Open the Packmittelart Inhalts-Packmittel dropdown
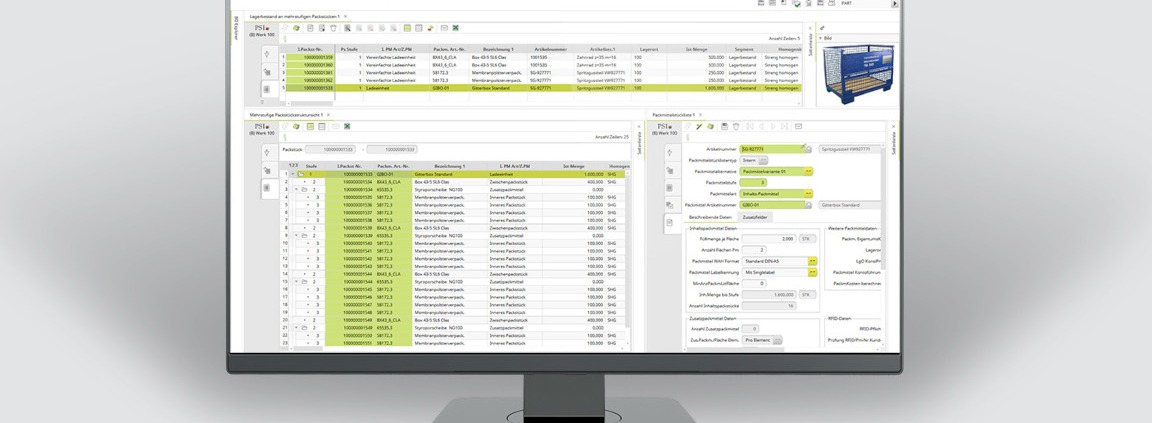Image resolution: width=1152 pixels, height=423 pixels. tap(809, 194)
